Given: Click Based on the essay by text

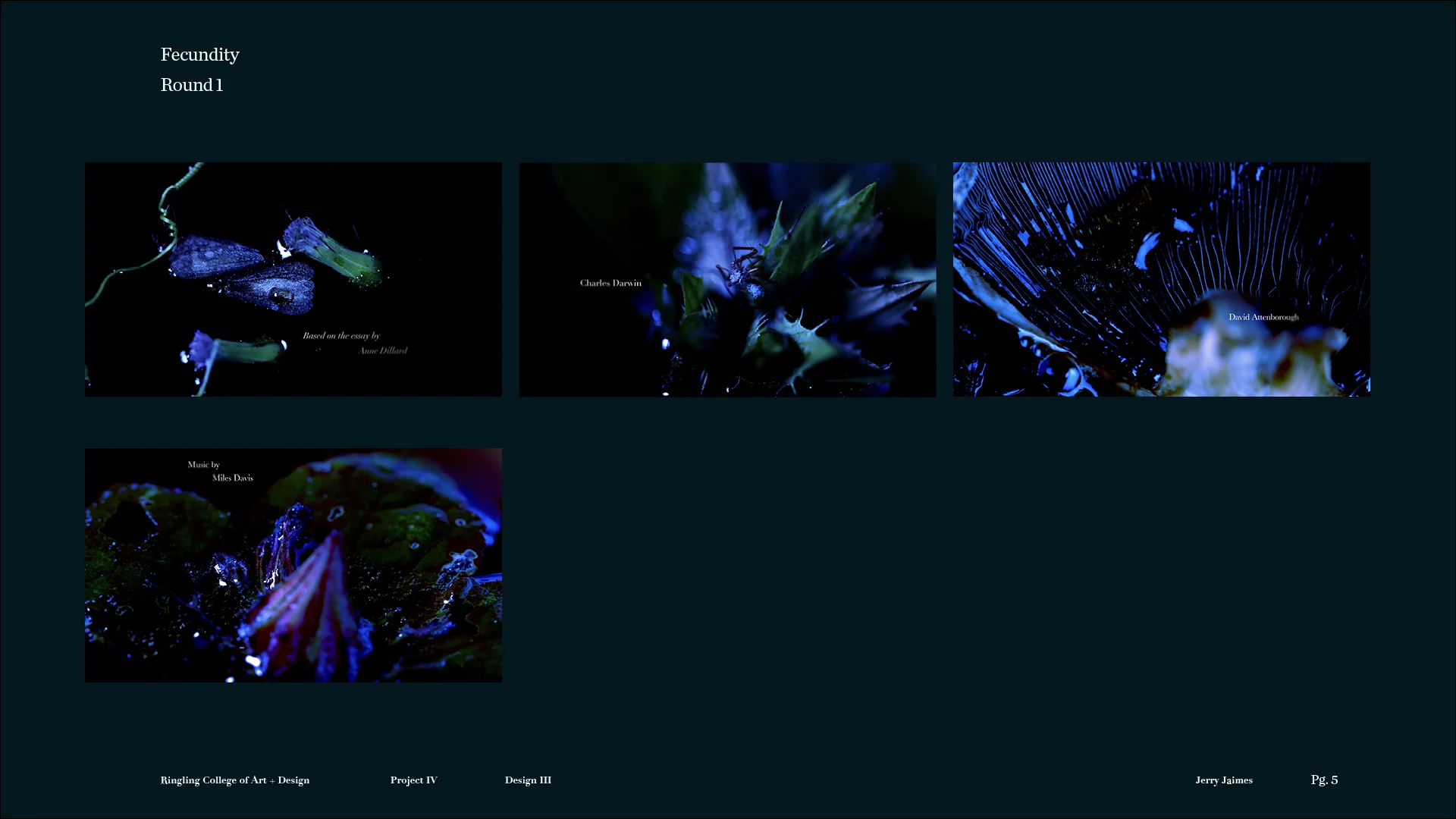Looking at the screenshot, I should (x=341, y=335).
